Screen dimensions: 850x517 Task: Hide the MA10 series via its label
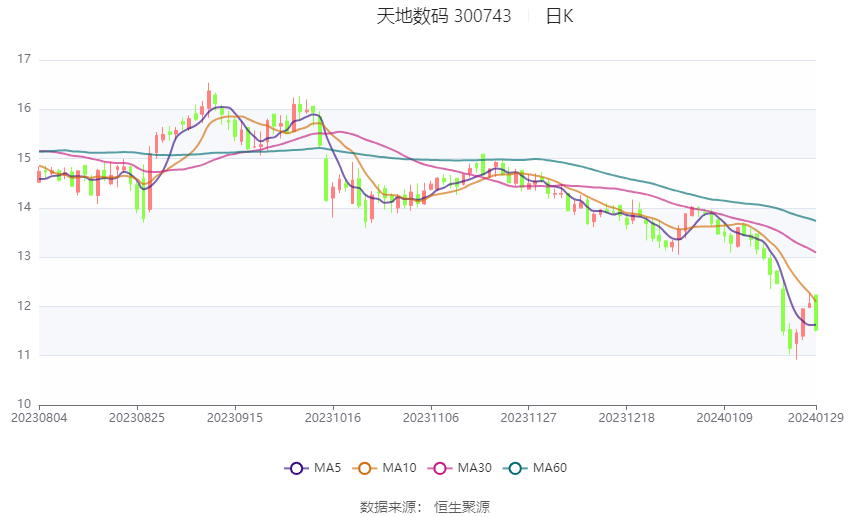pyautogui.click(x=399, y=468)
